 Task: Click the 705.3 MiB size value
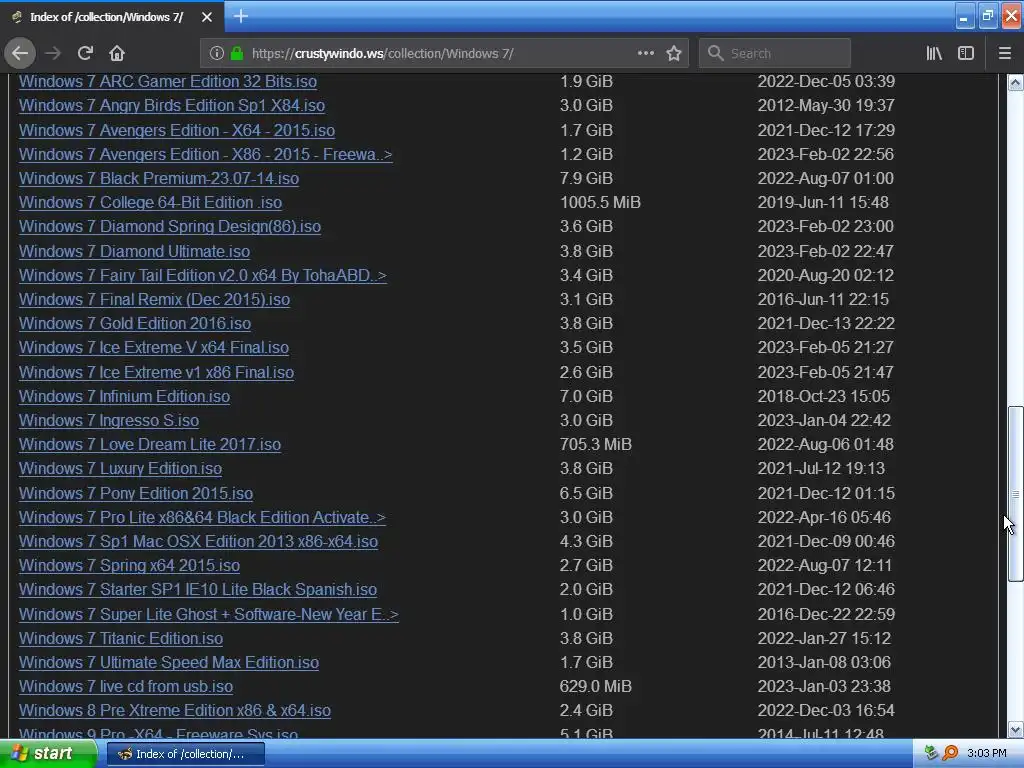coord(596,445)
